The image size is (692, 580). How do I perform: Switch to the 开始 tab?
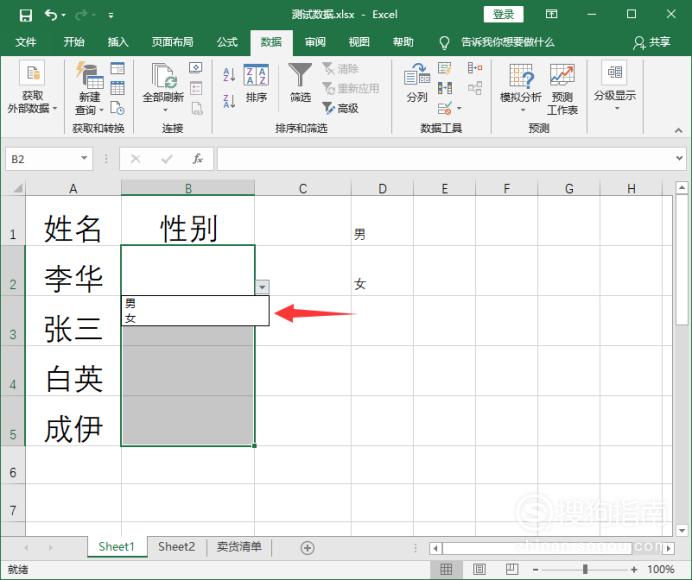tap(74, 42)
